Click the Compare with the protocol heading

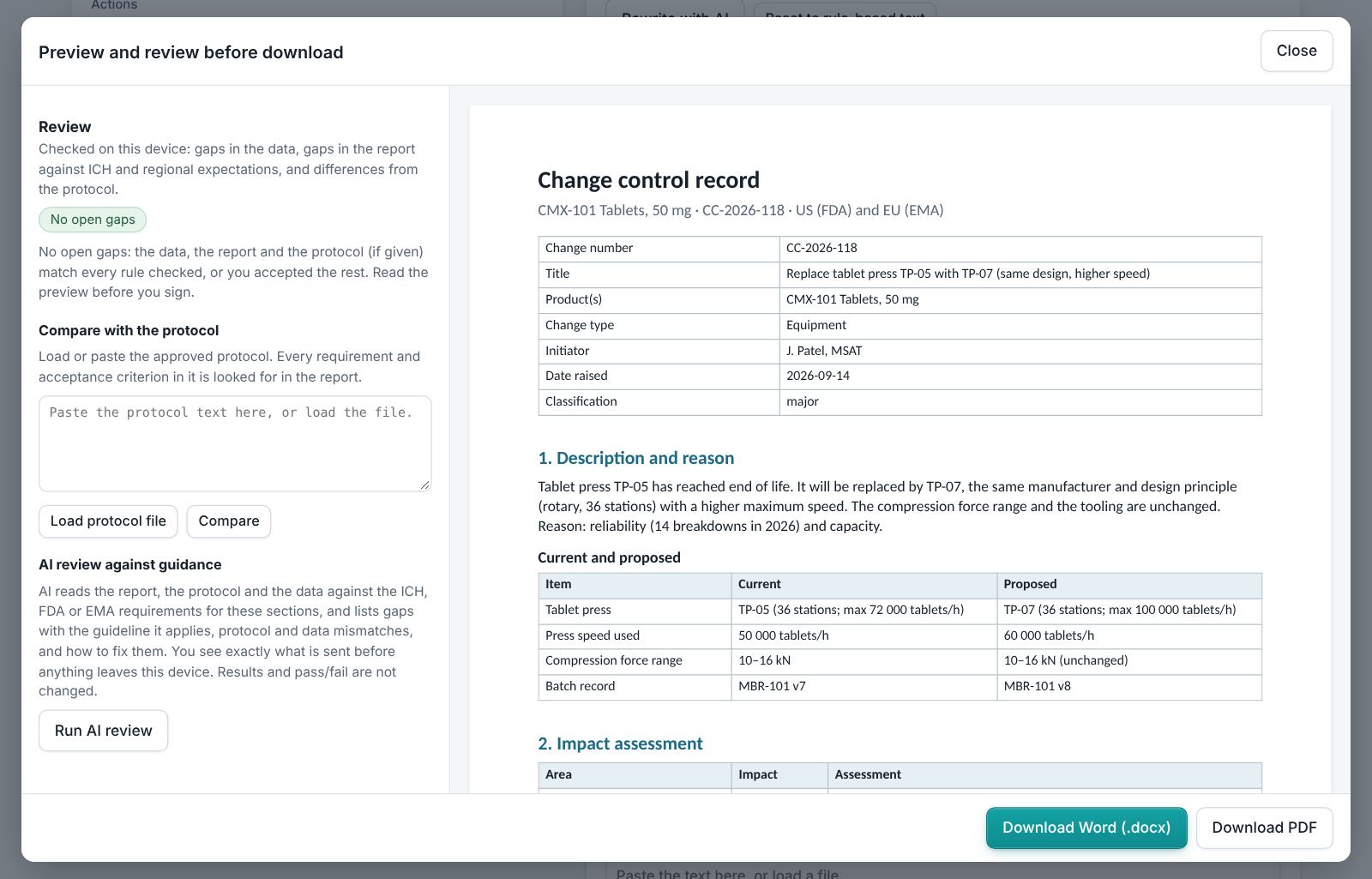pyautogui.click(x=129, y=331)
